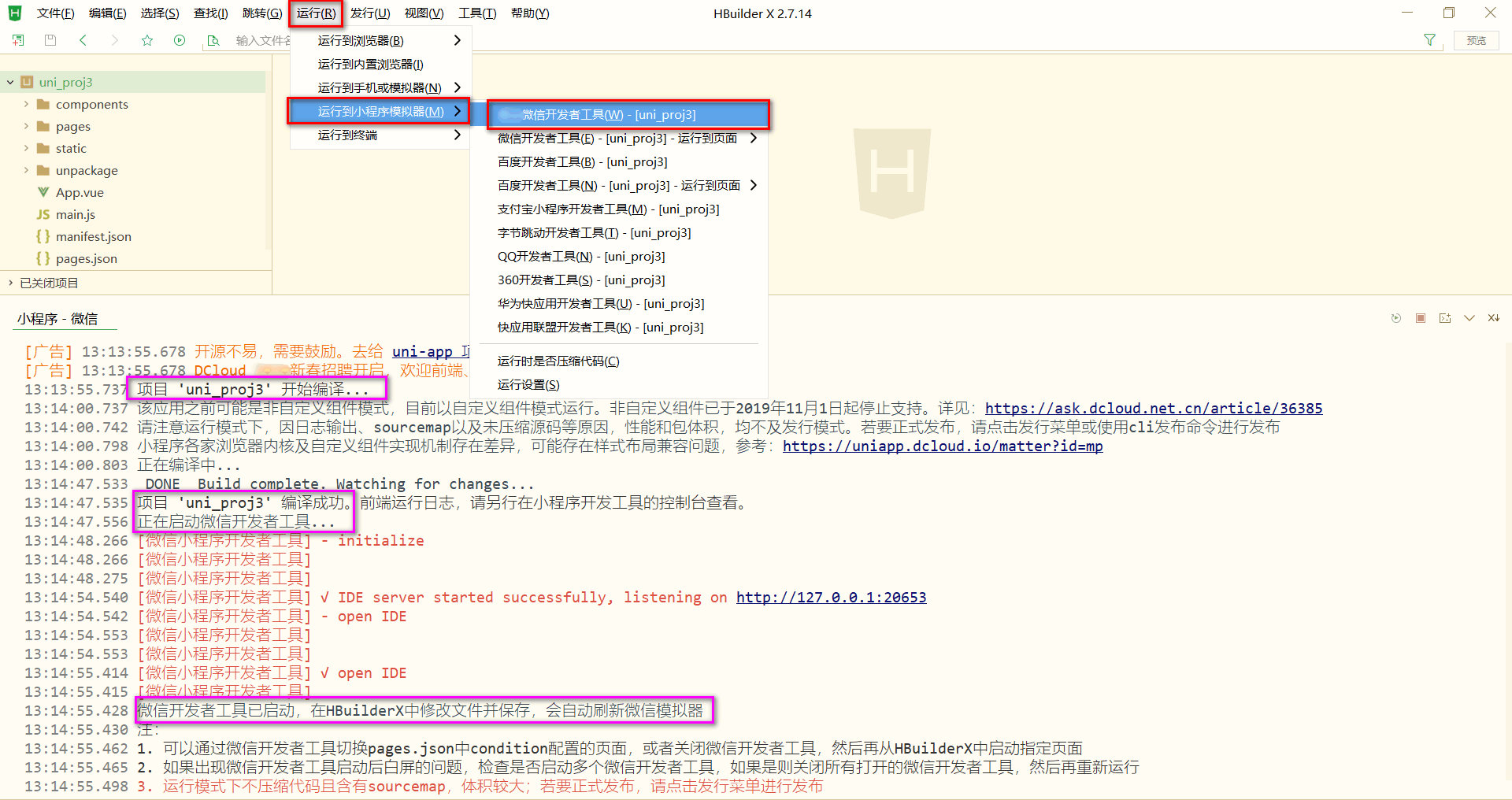The image size is (1512, 800).
Task: Go forward with the right arrow icon
Action: 115,40
